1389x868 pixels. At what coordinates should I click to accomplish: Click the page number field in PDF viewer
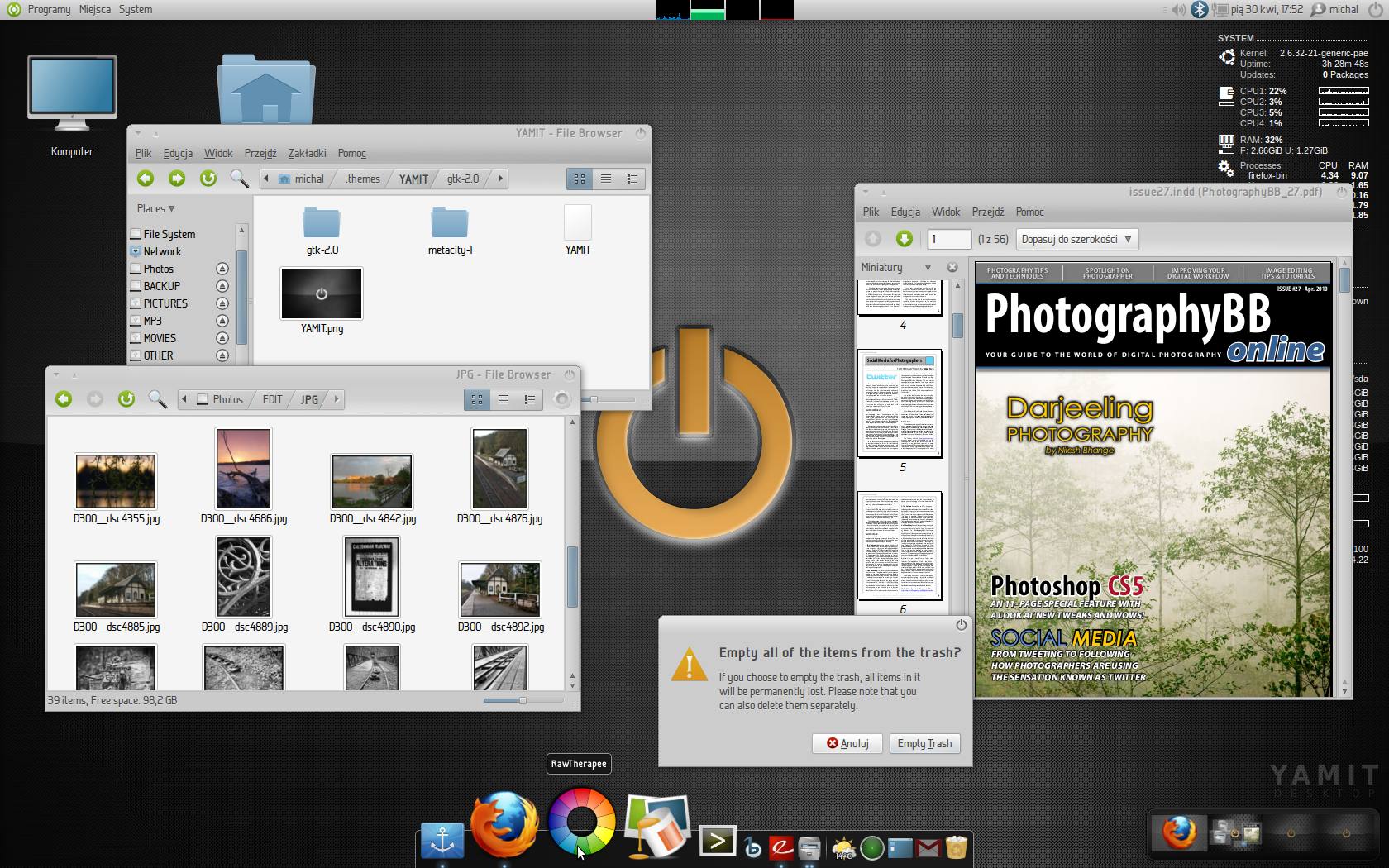[949, 239]
